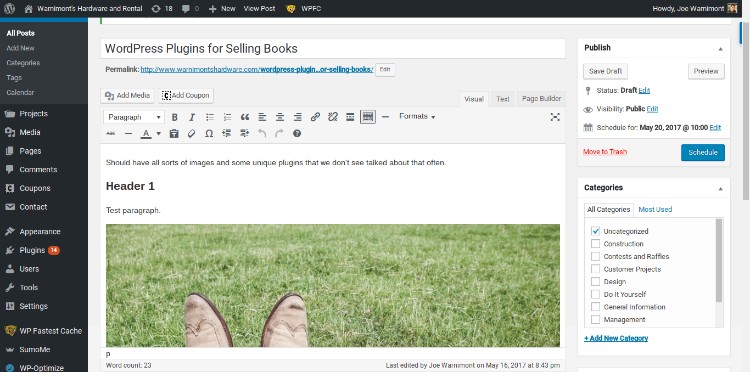The height and width of the screenshot is (372, 750).
Task: Open Howdy, Joe Warnimont account menu
Action: [x=695, y=8]
